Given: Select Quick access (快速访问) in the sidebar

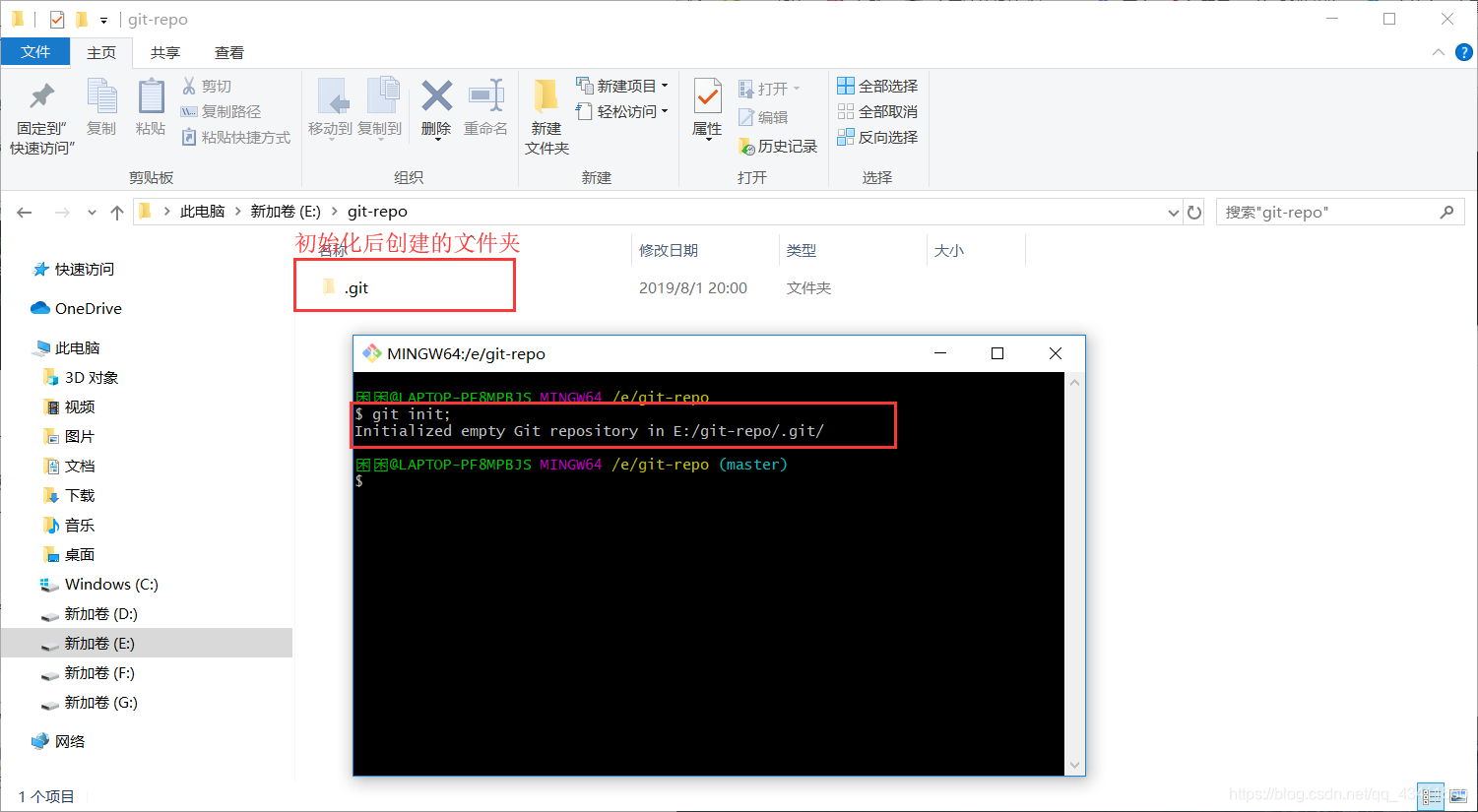Looking at the screenshot, I should [x=74, y=270].
